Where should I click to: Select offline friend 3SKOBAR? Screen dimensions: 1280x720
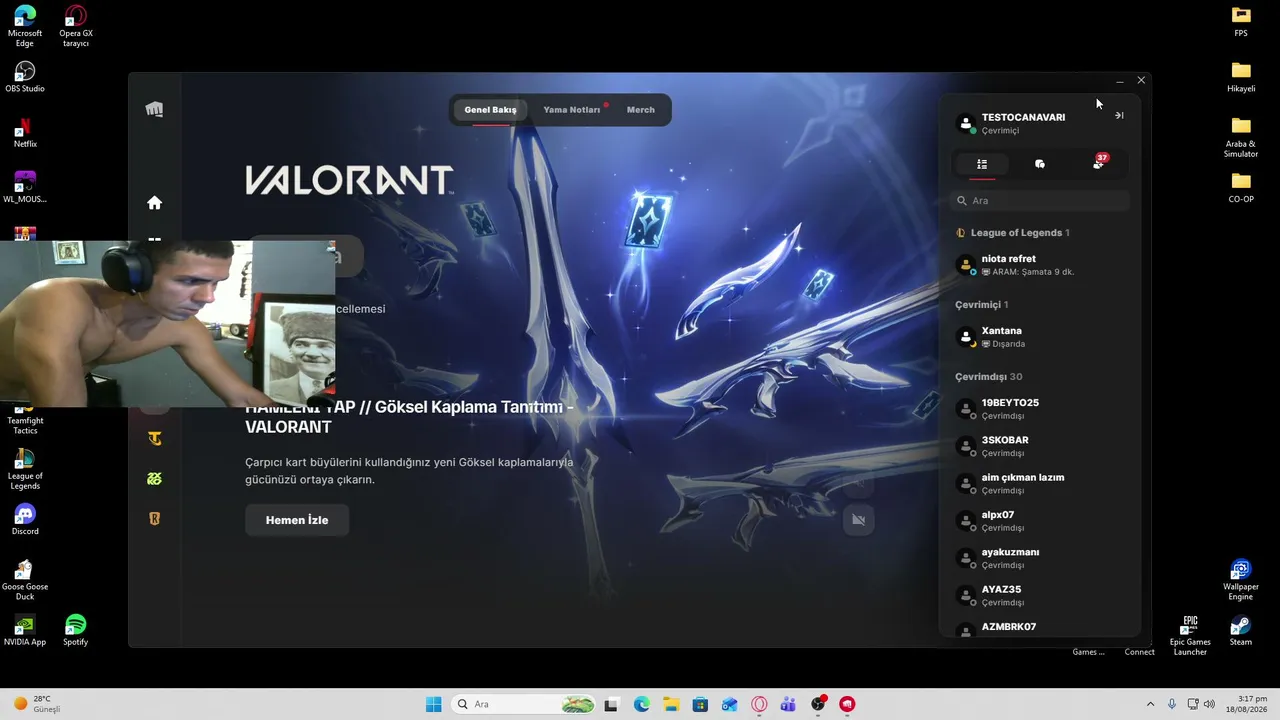click(x=1040, y=446)
